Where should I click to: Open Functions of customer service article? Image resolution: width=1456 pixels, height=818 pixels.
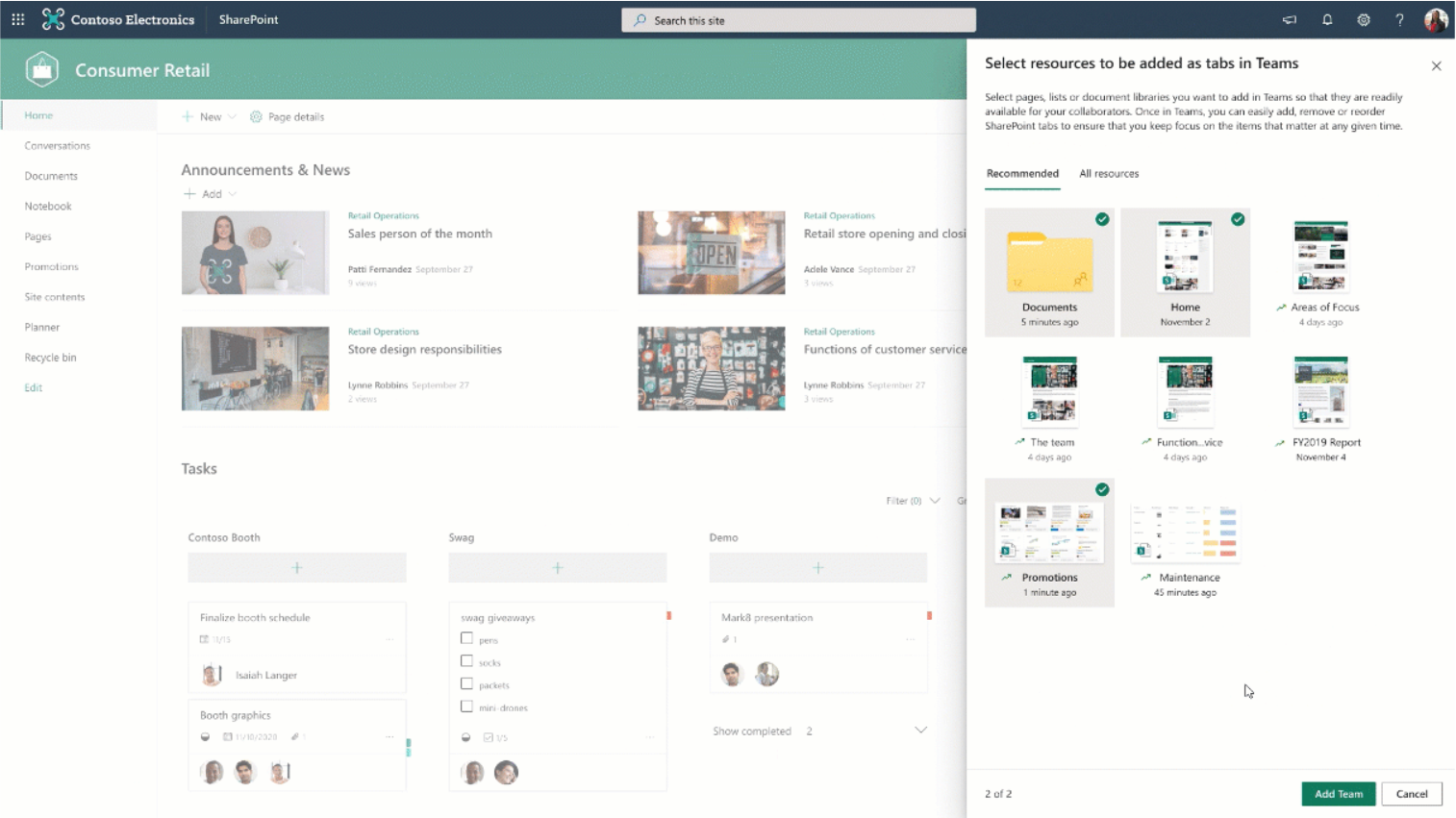(885, 349)
